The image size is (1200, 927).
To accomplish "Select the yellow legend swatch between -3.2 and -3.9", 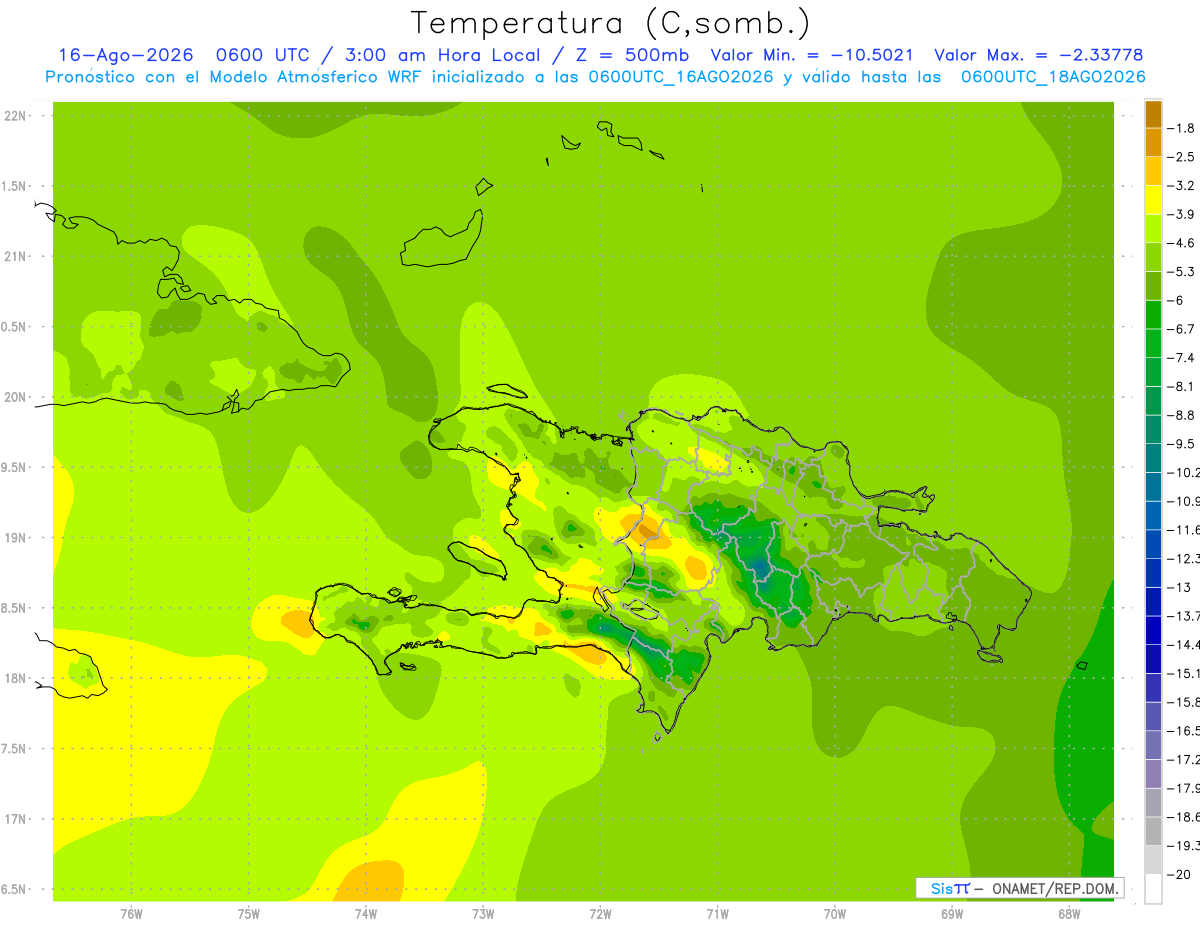I will click(1153, 199).
